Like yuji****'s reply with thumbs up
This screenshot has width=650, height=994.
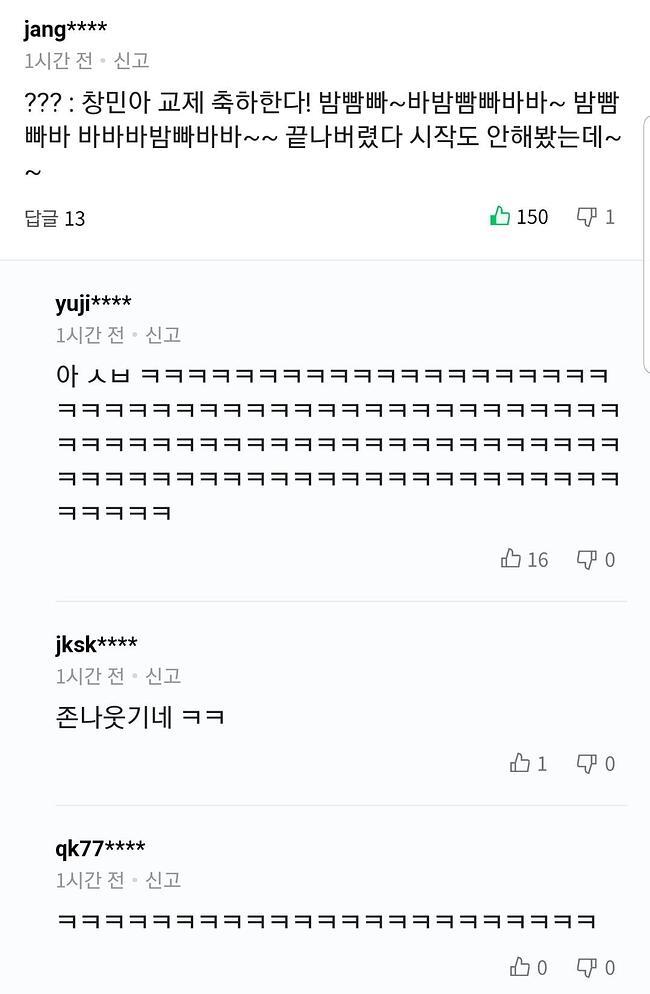[x=510, y=560]
